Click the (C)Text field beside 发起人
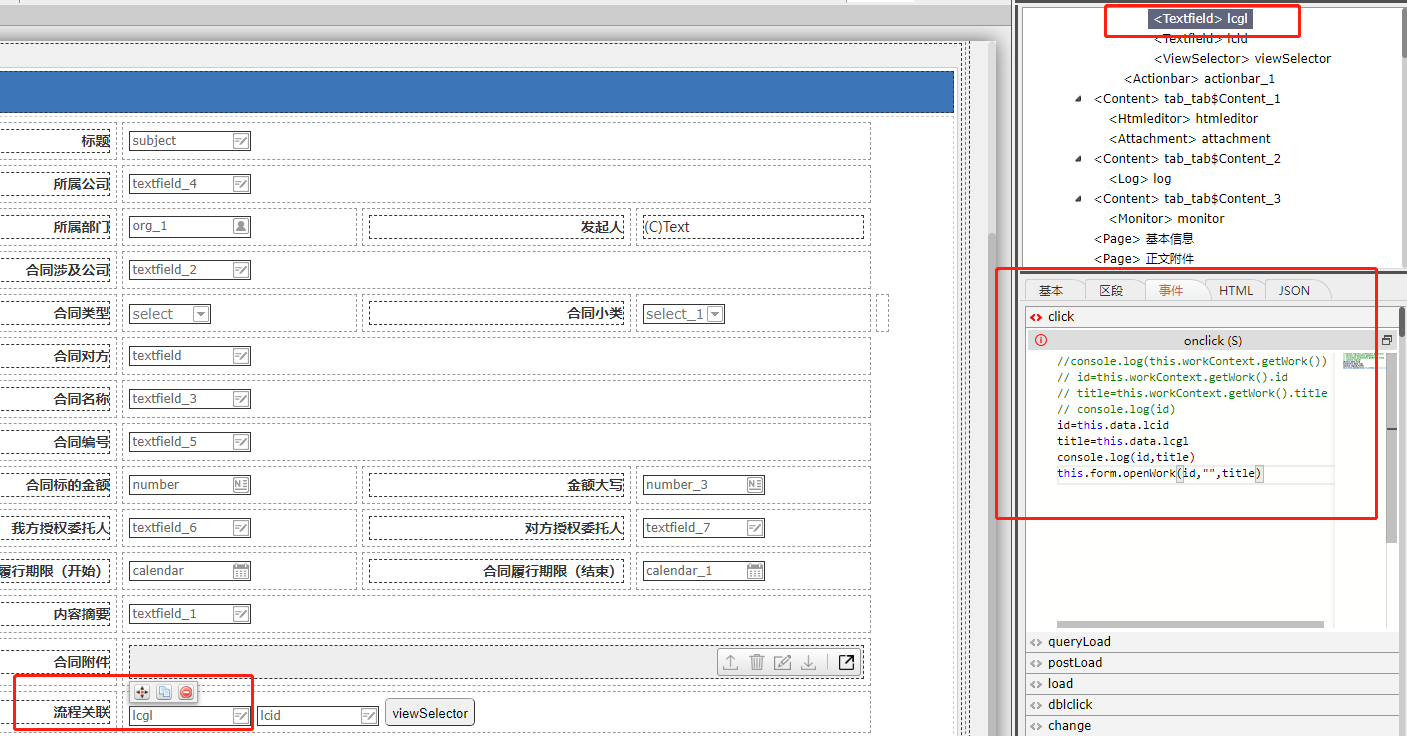 753,227
